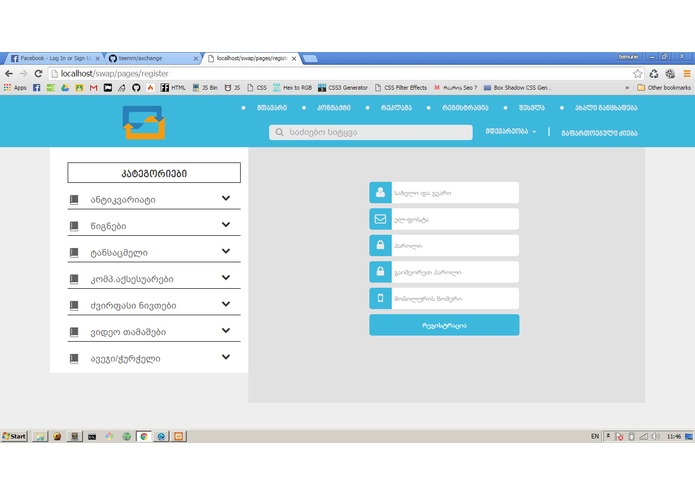Show hidden bookmarks with the » arrow
Viewport: 695px width, 494px height.
pos(627,88)
